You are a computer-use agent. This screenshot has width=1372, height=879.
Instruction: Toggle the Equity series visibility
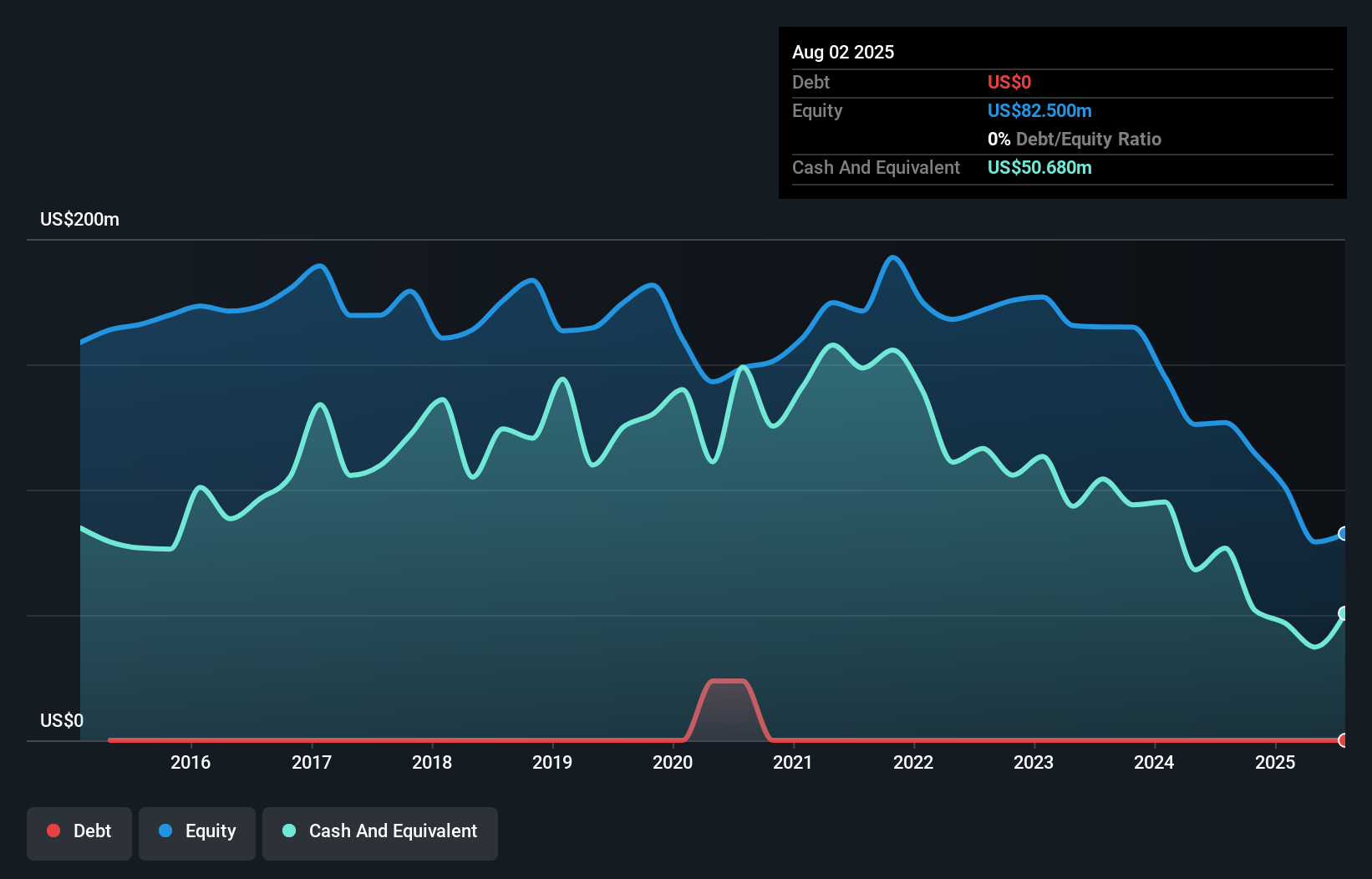196,831
